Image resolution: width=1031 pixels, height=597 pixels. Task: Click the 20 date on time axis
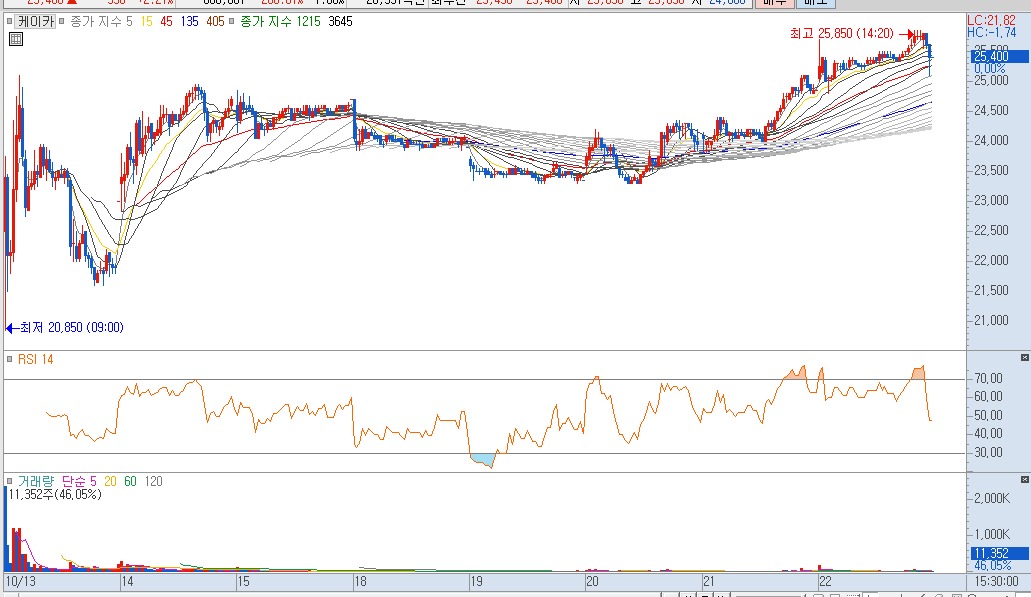coord(592,581)
